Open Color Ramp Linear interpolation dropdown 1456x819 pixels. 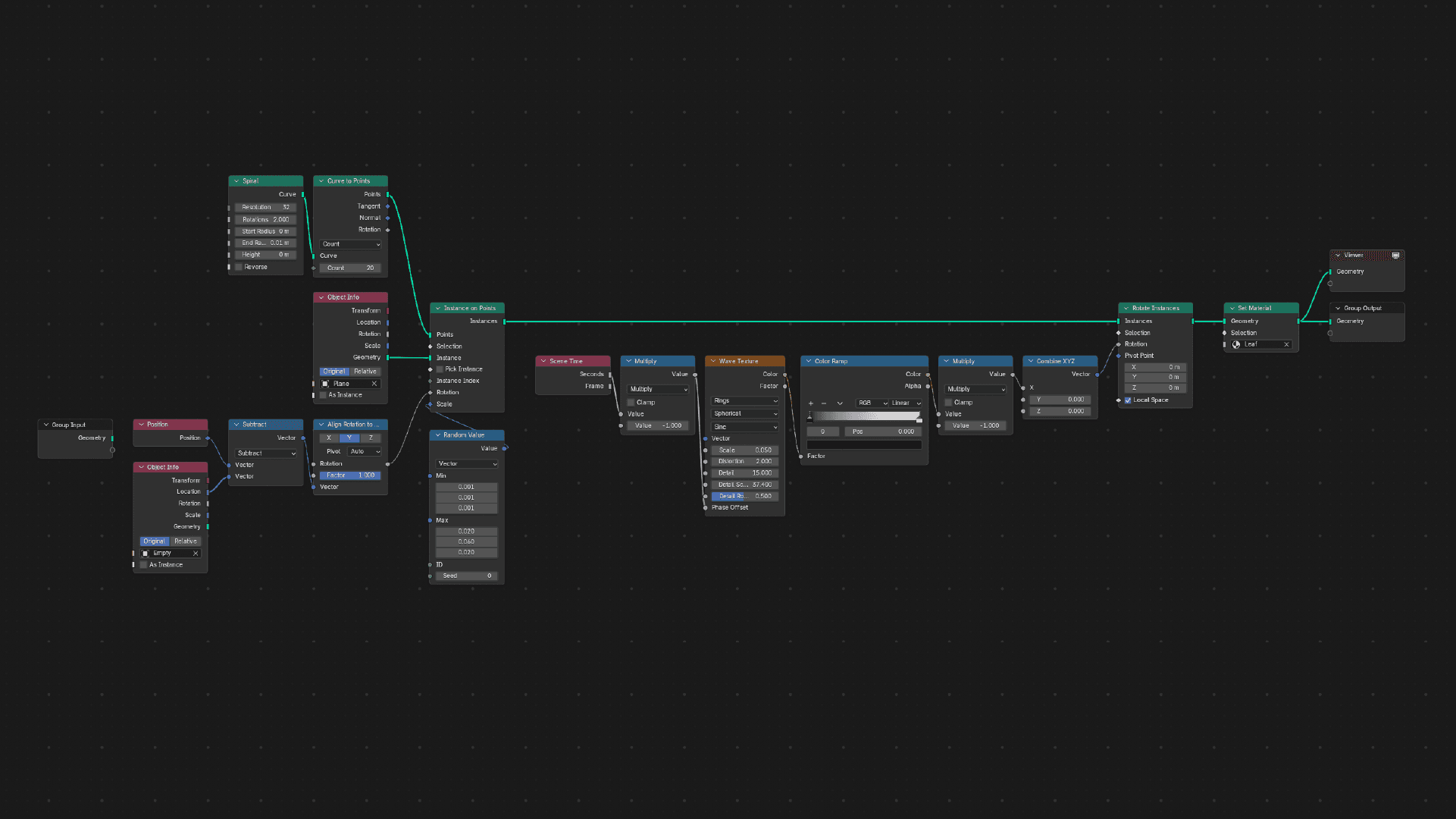coord(906,403)
